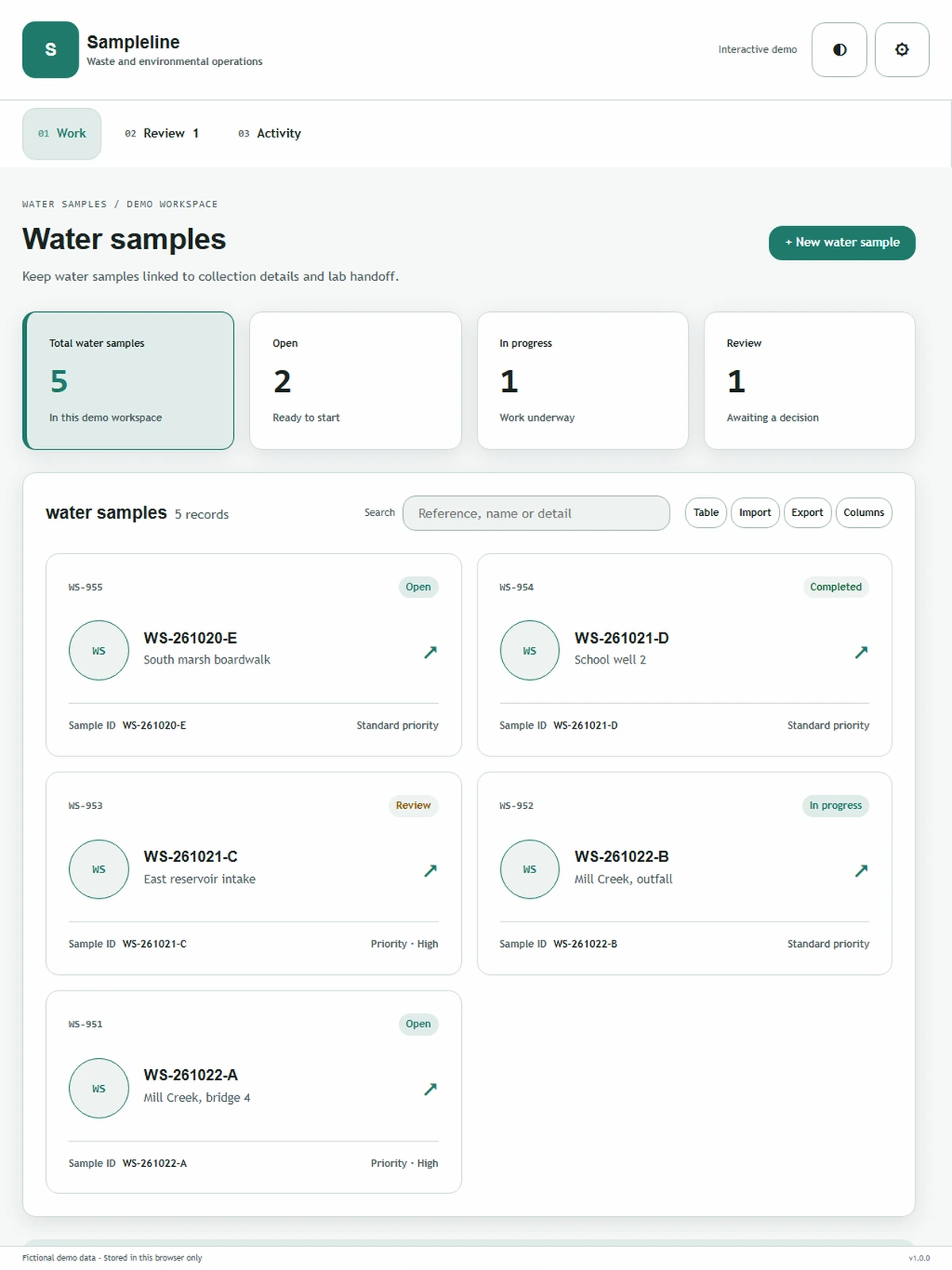The width and height of the screenshot is (952, 1270).
Task: Click 'Priority · High' on WS-261022-A card
Action: [405, 1163]
